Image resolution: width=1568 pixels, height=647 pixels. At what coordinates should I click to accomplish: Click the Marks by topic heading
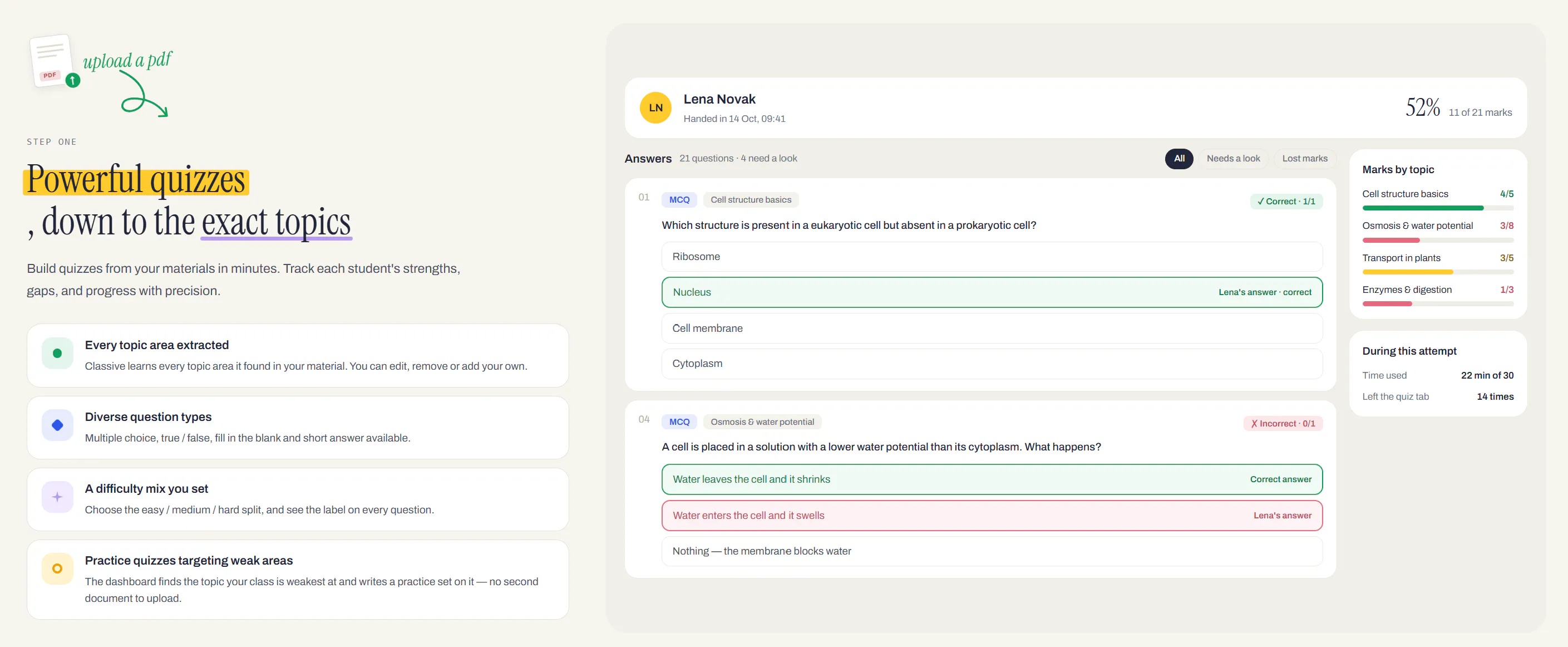pyautogui.click(x=1398, y=169)
